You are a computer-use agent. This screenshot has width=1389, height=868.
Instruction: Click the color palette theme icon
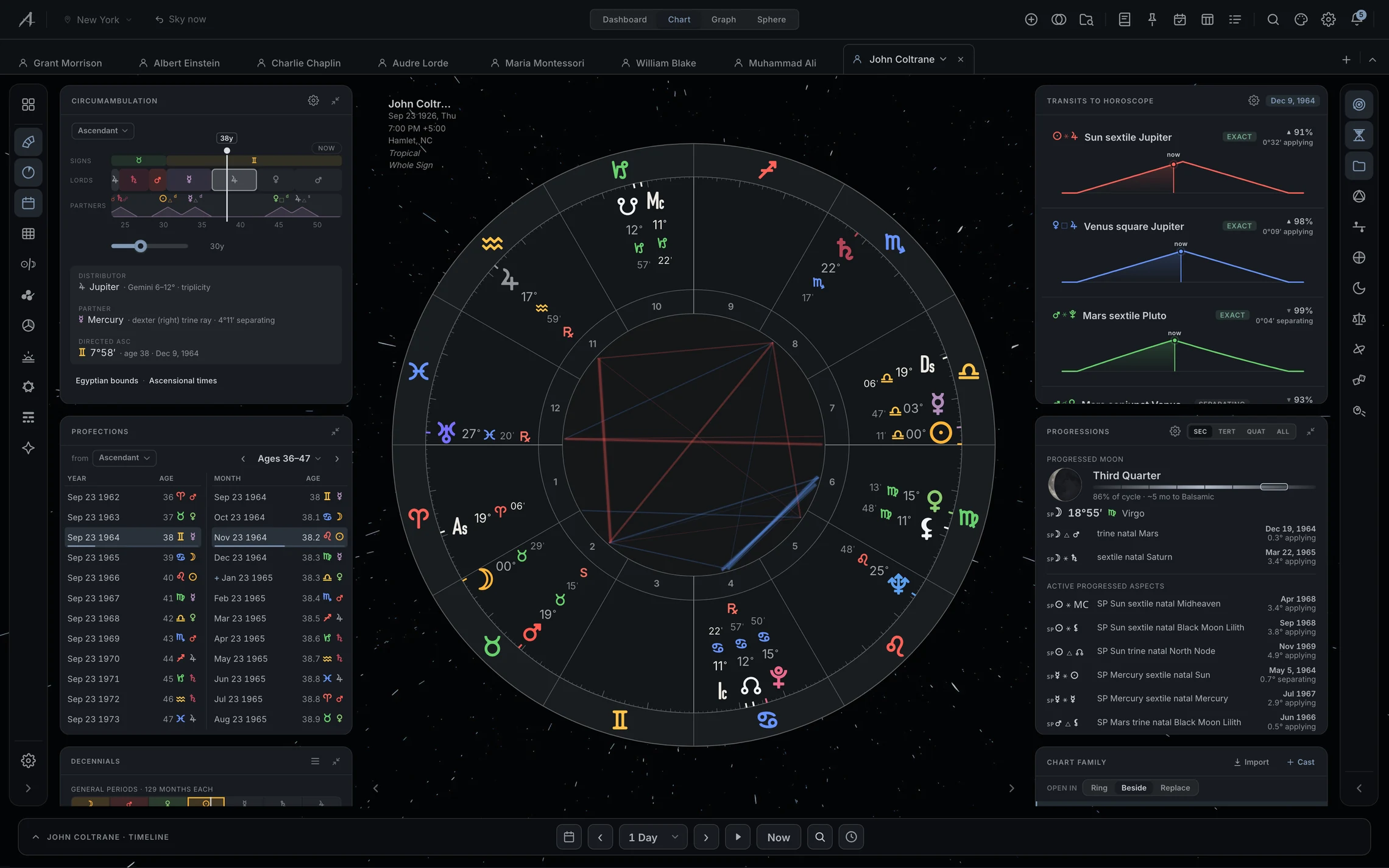(x=1301, y=19)
